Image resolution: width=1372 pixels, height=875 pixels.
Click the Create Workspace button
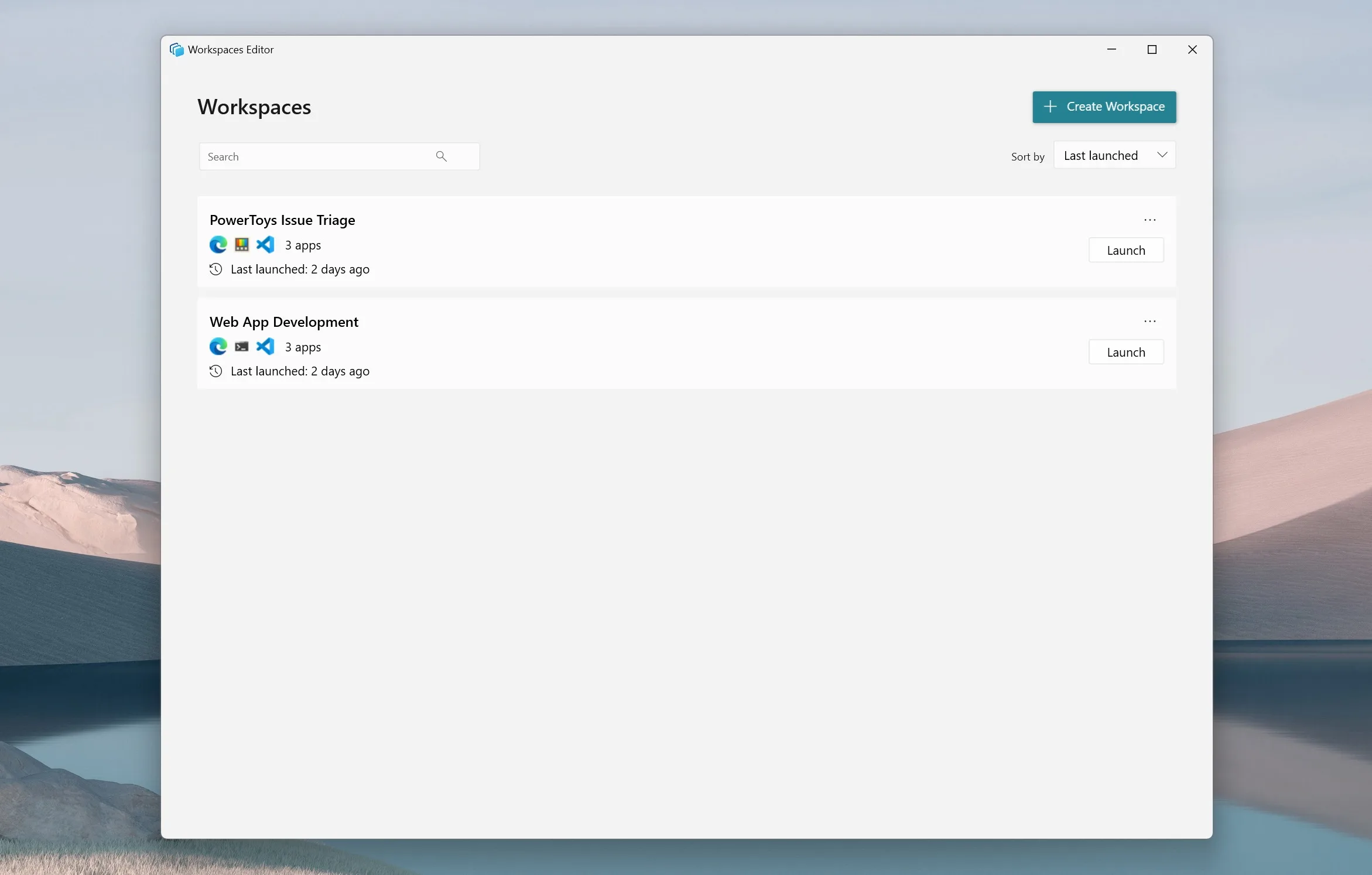(1104, 106)
